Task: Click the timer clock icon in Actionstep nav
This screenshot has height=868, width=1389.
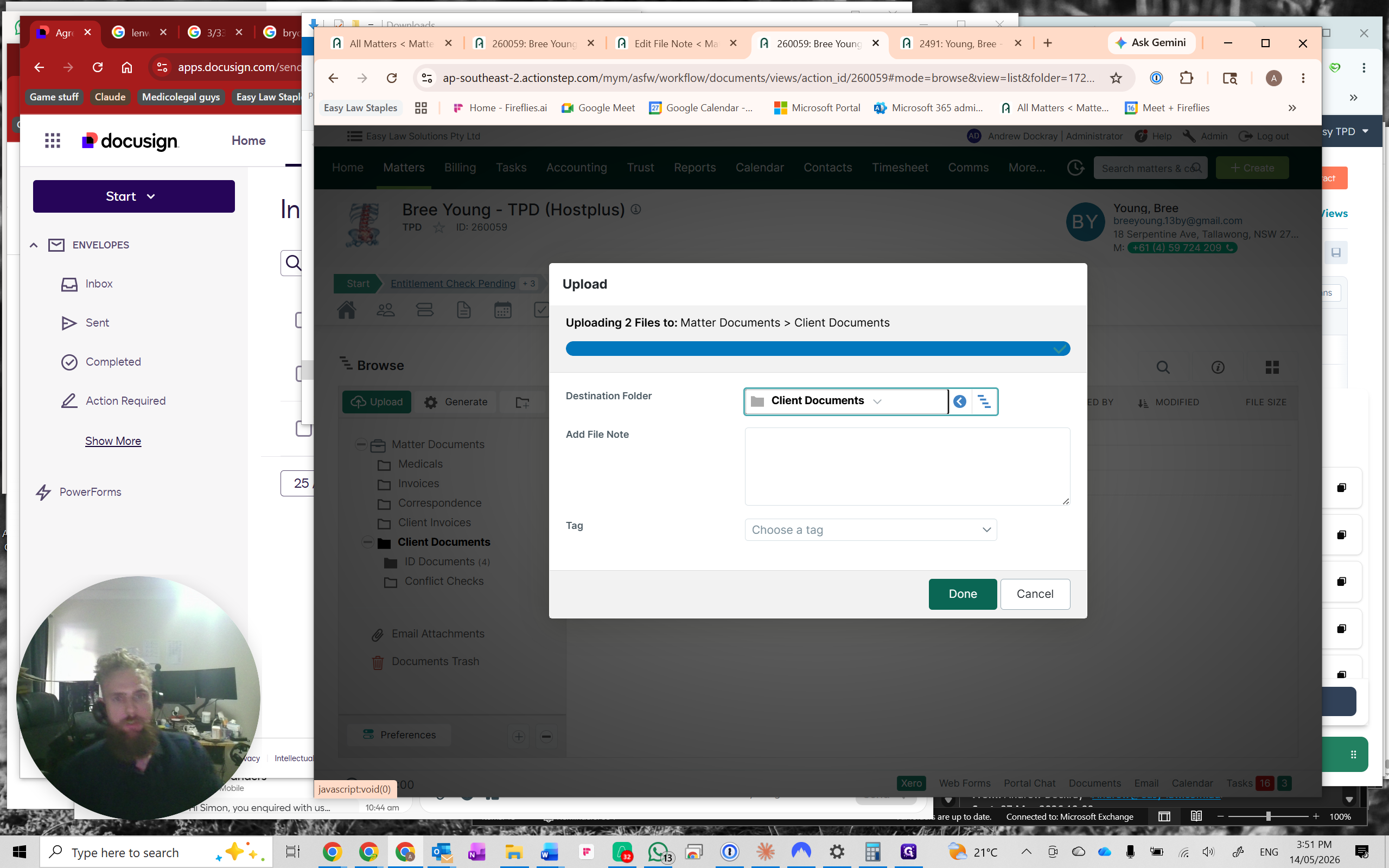Action: pos(1075,168)
